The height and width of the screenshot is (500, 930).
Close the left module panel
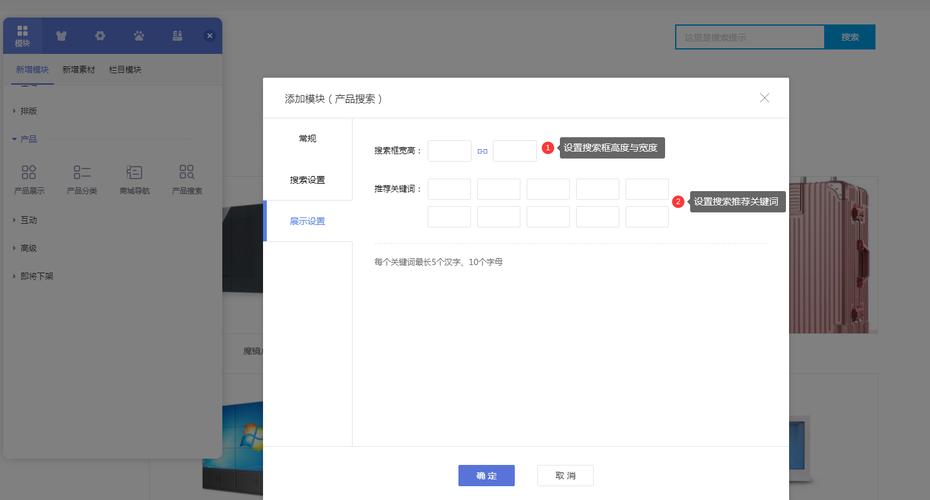[x=209, y=36]
